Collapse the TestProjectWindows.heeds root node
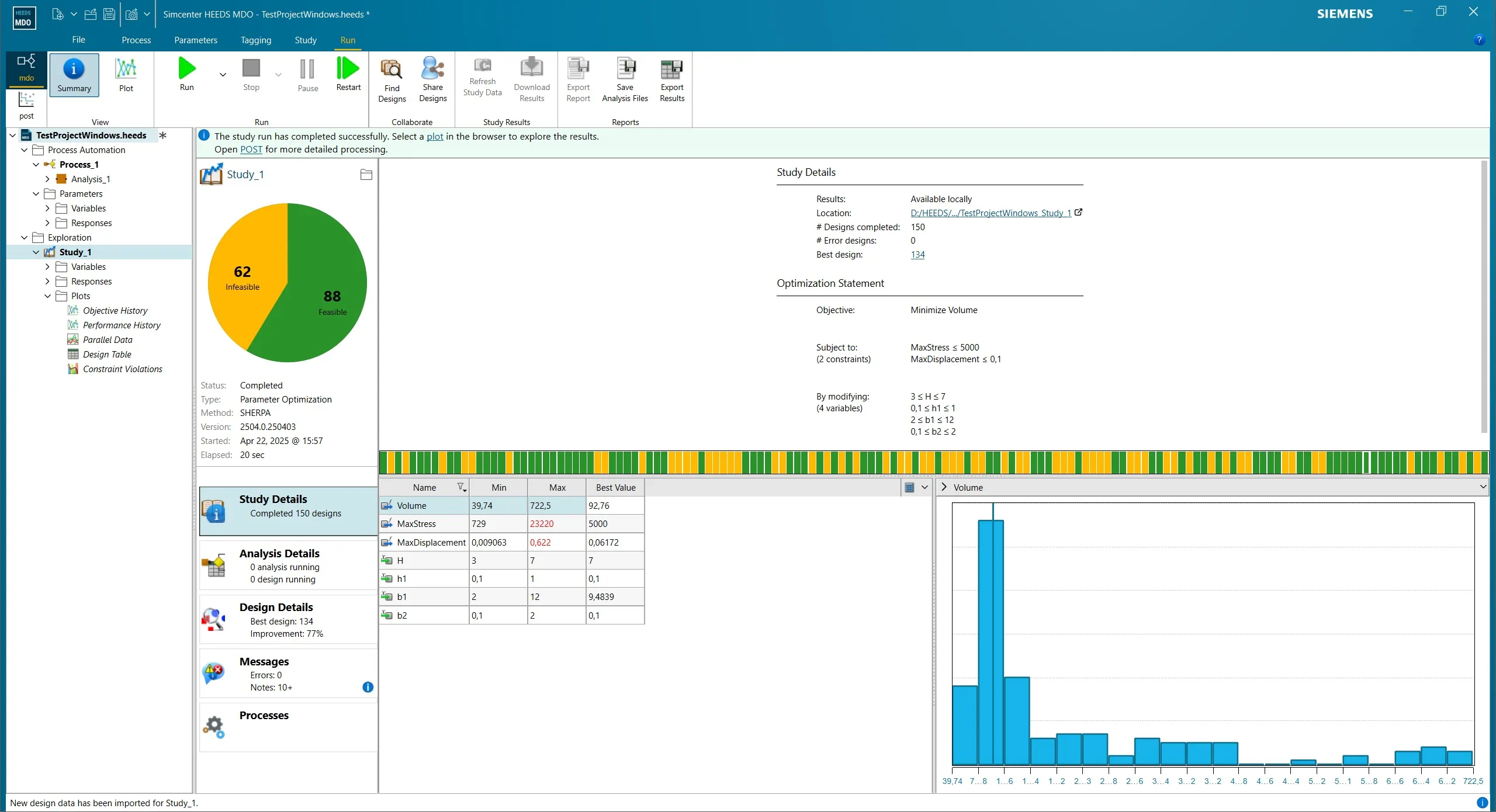 (12, 136)
